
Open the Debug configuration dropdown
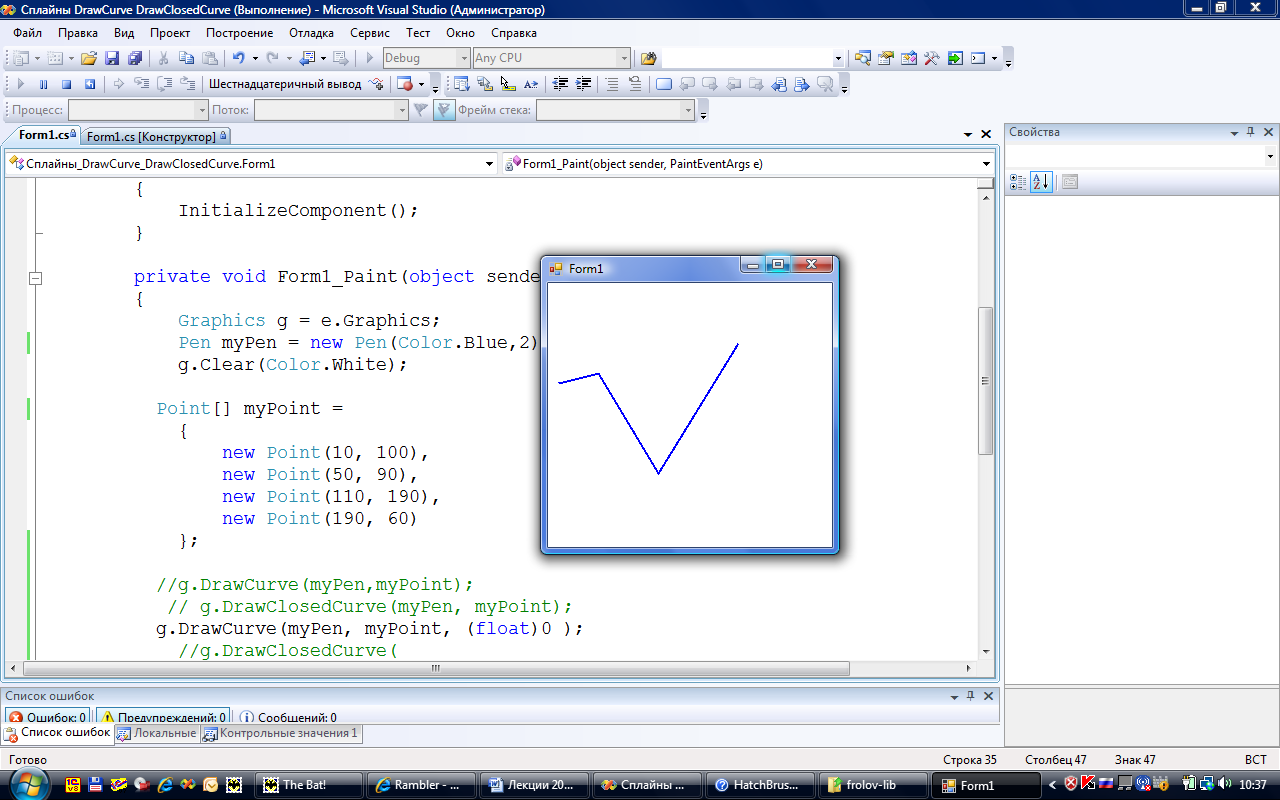coord(463,58)
